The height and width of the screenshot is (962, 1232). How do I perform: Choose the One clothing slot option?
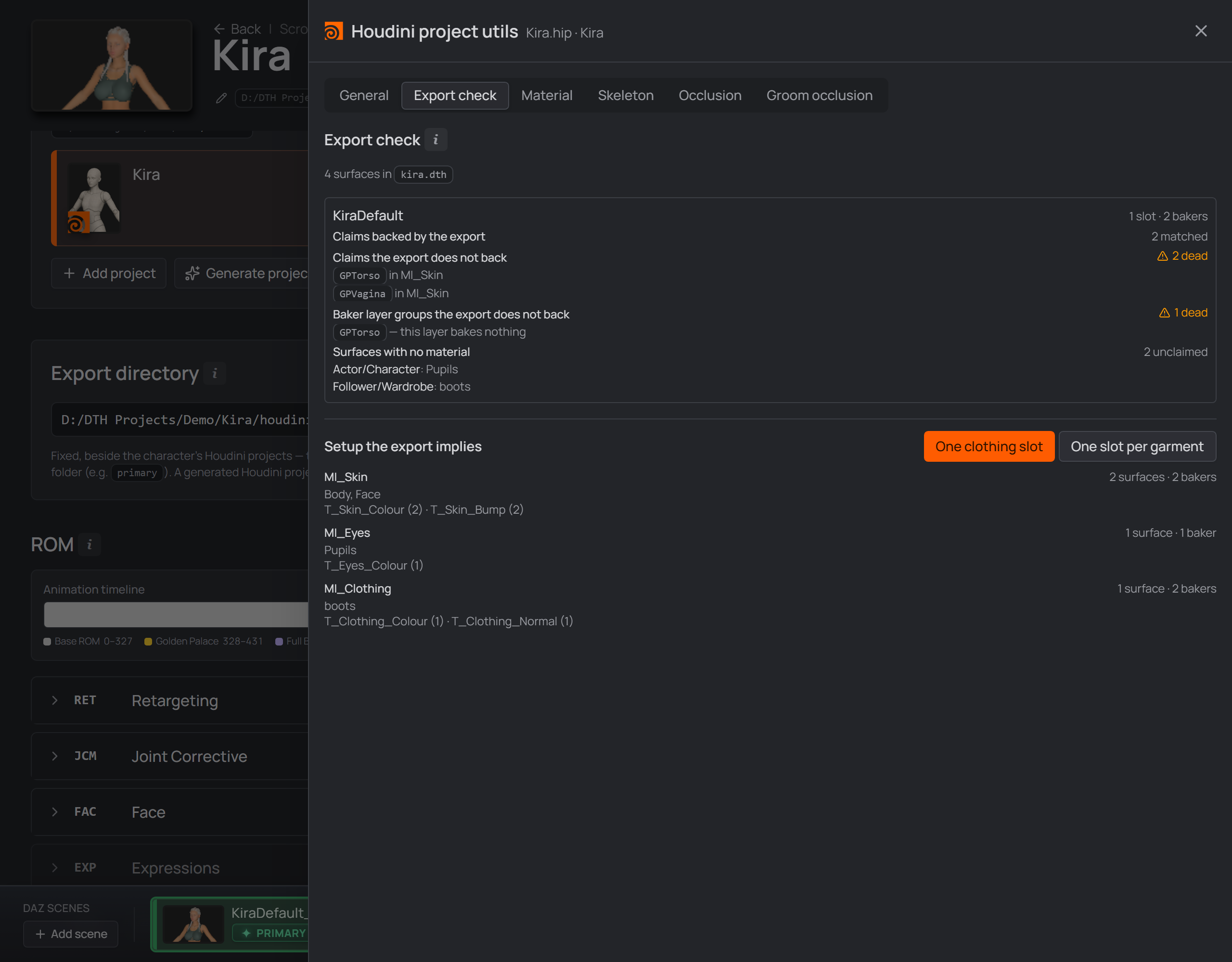tap(989, 446)
